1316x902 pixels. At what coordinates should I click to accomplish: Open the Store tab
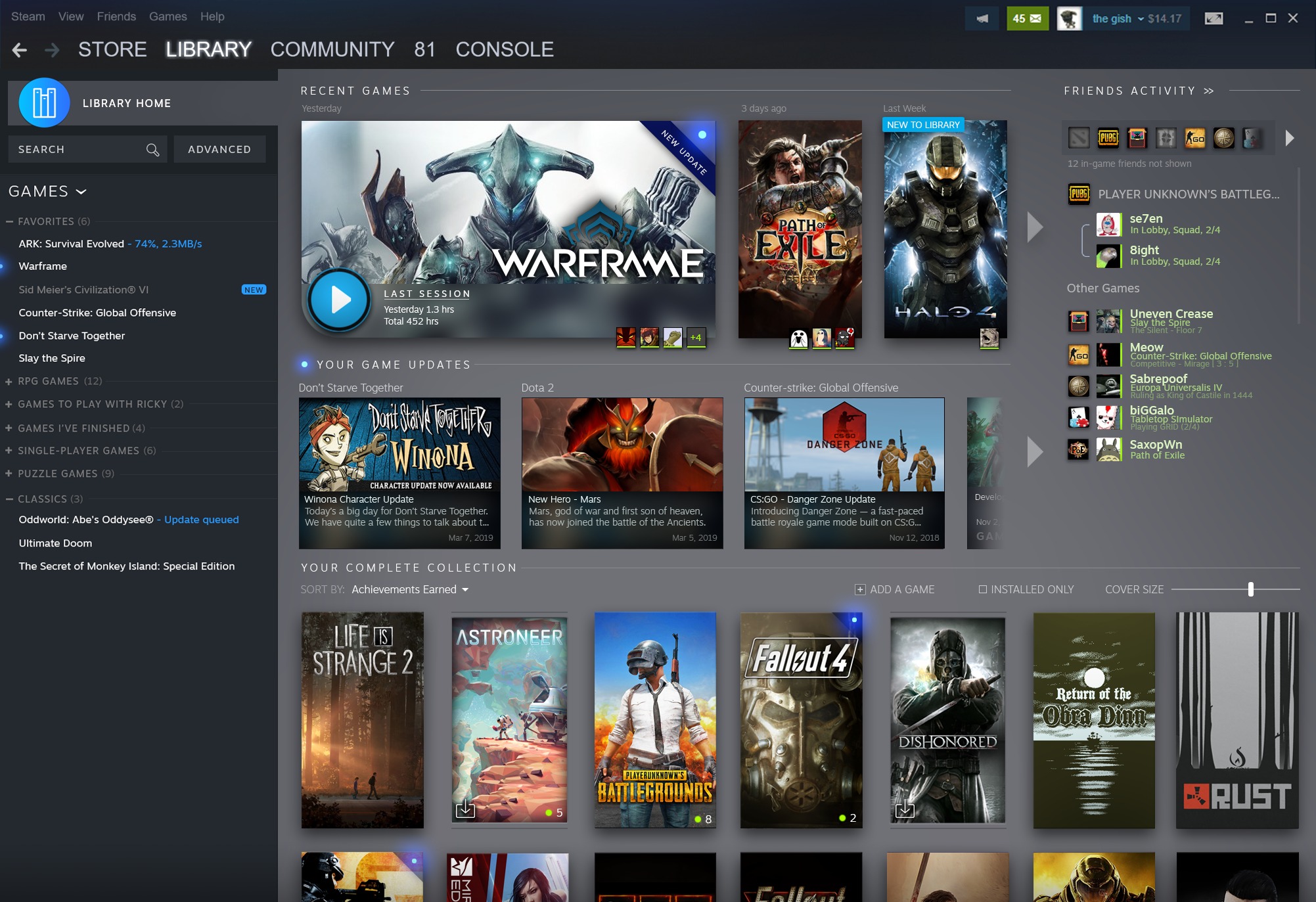point(112,49)
